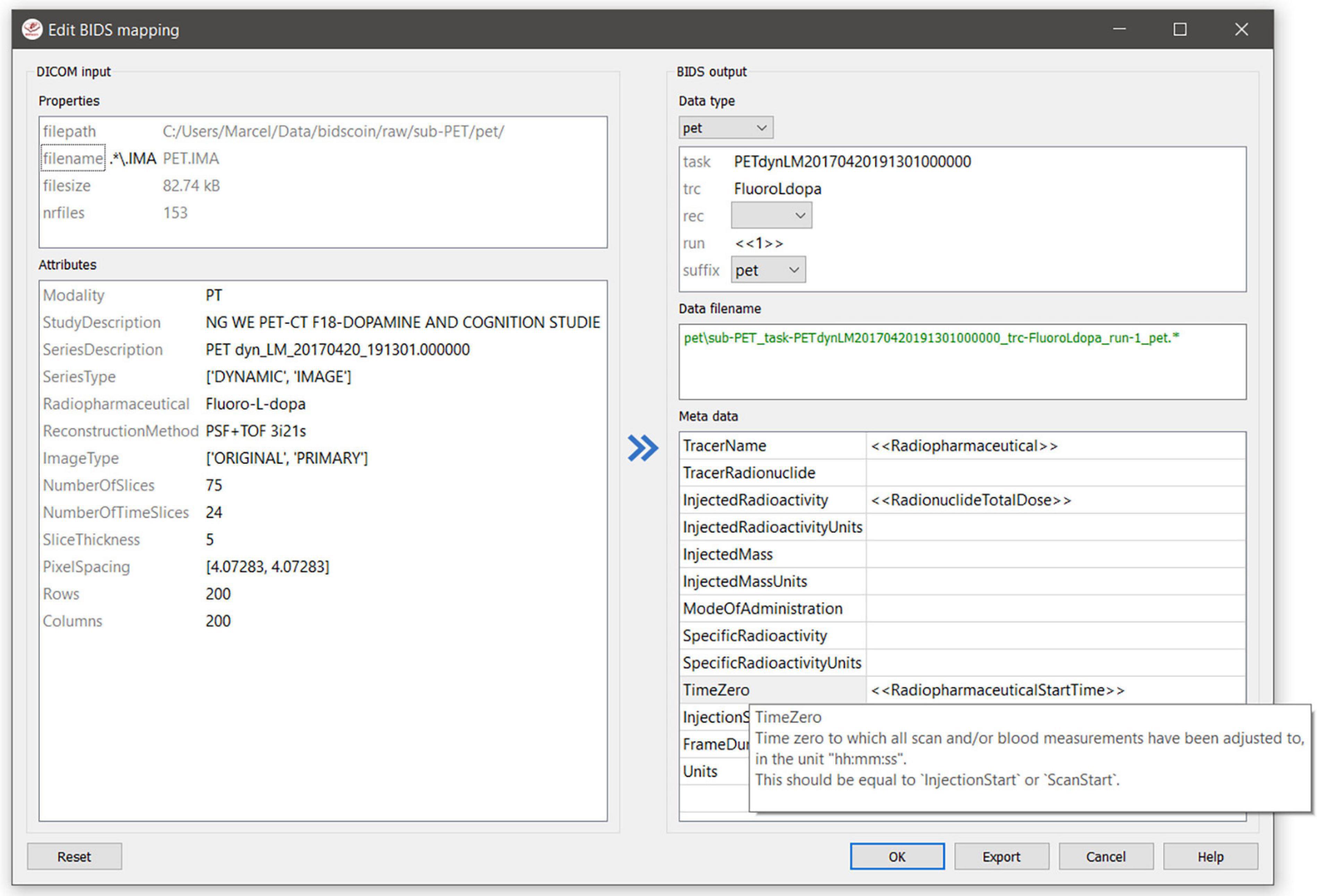Select the filename property label cell
The width and height of the screenshot is (1317, 896).
73,158
